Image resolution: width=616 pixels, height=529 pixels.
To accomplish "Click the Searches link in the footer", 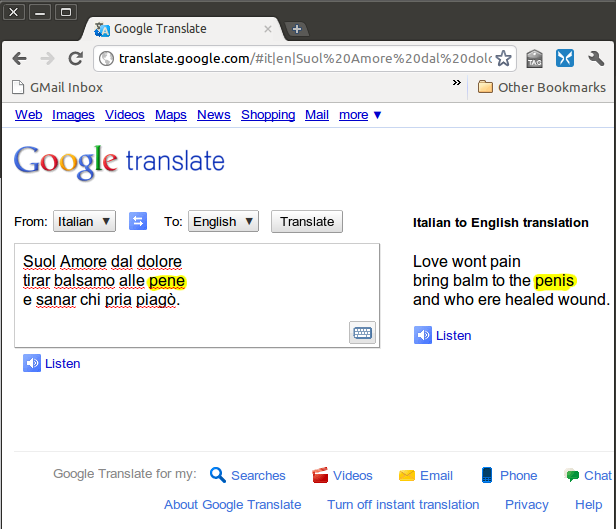I will (258, 475).
